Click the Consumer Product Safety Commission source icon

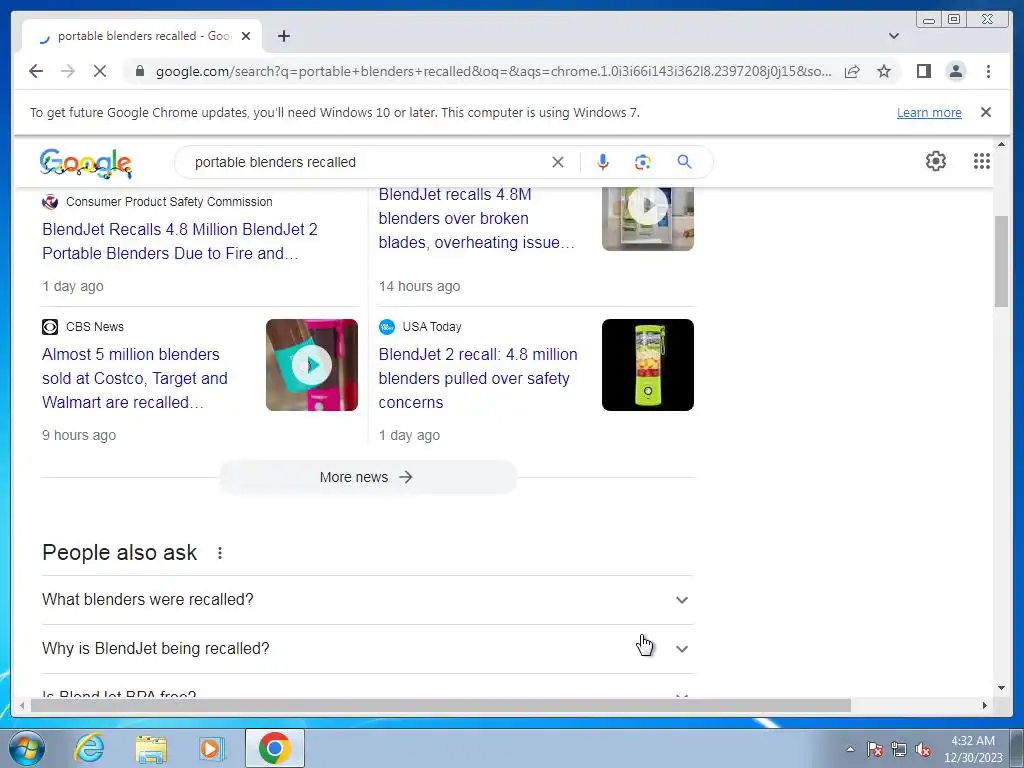coord(50,202)
